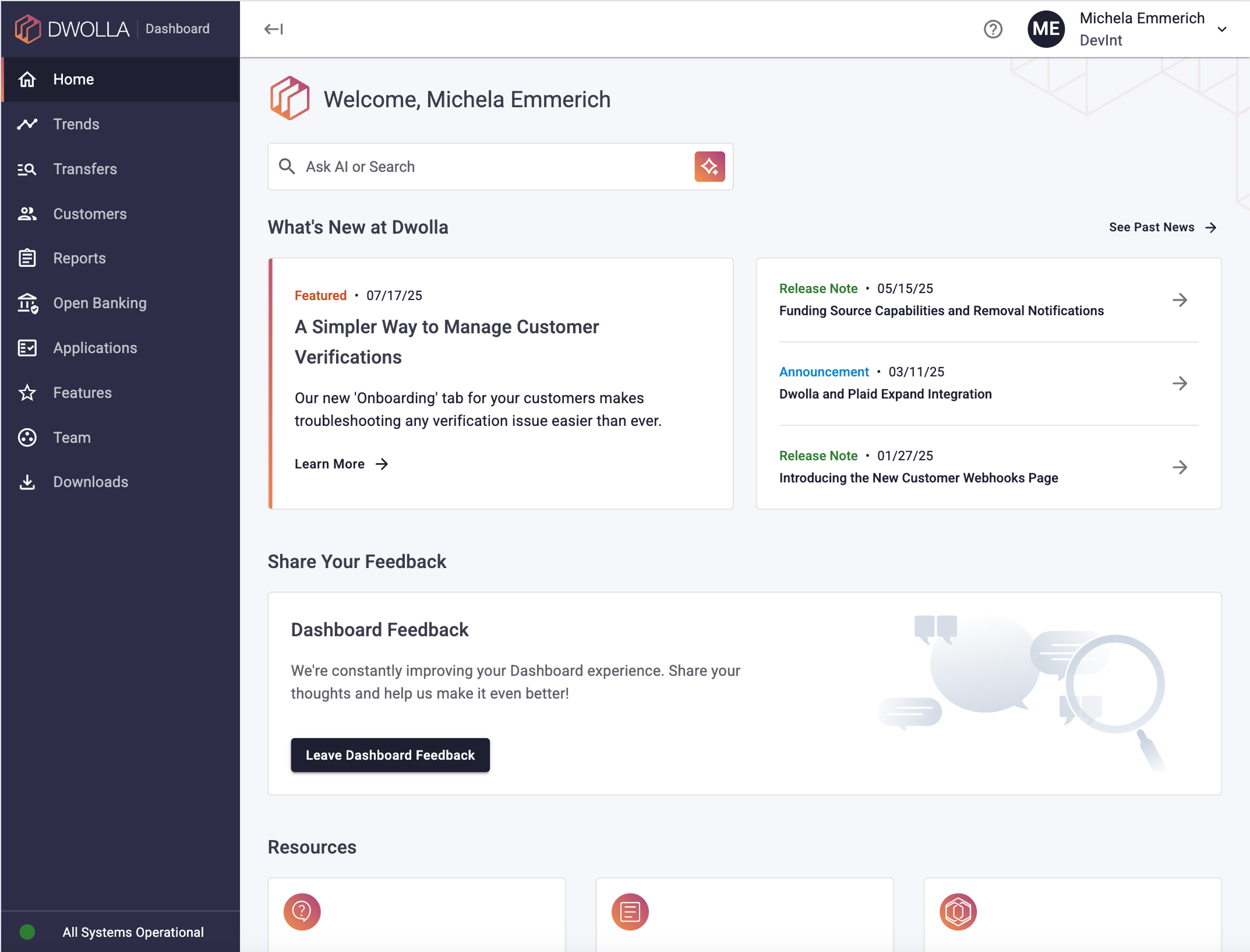Open Funding Source Capabilities arrow
This screenshot has width=1250, height=952.
pos(1180,300)
